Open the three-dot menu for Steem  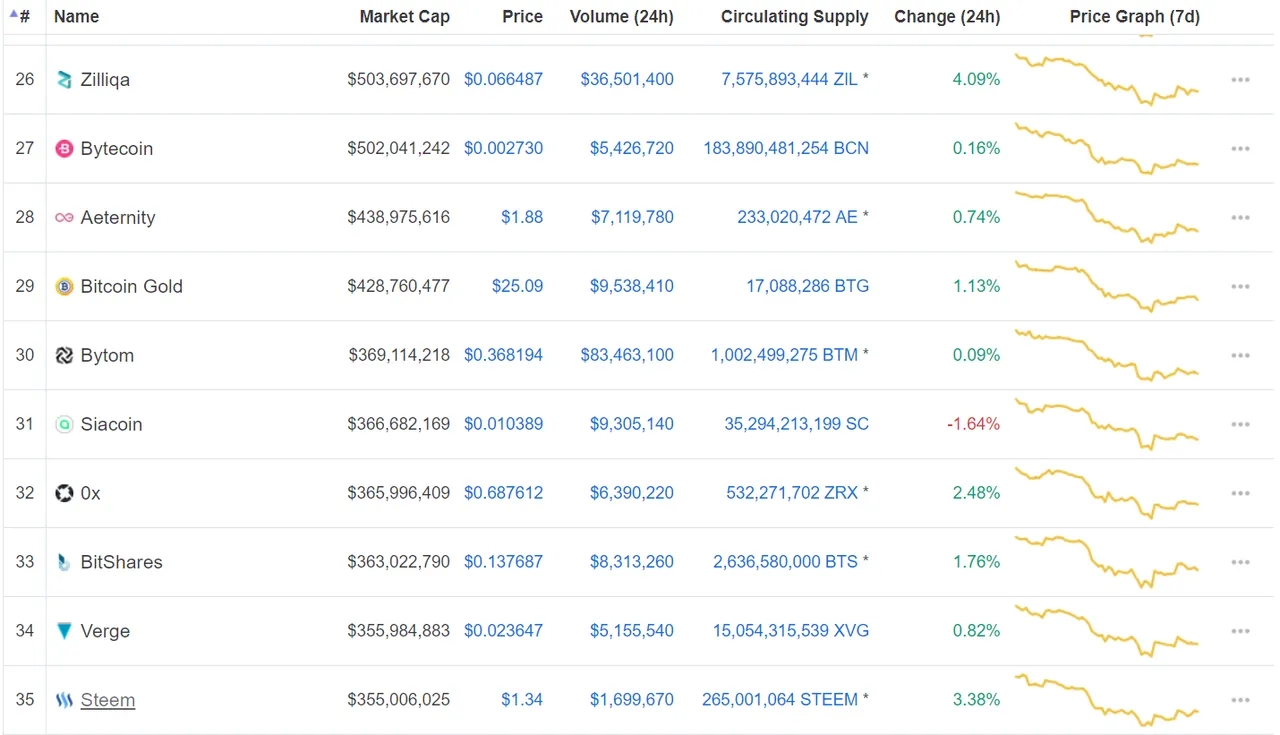tap(1241, 700)
